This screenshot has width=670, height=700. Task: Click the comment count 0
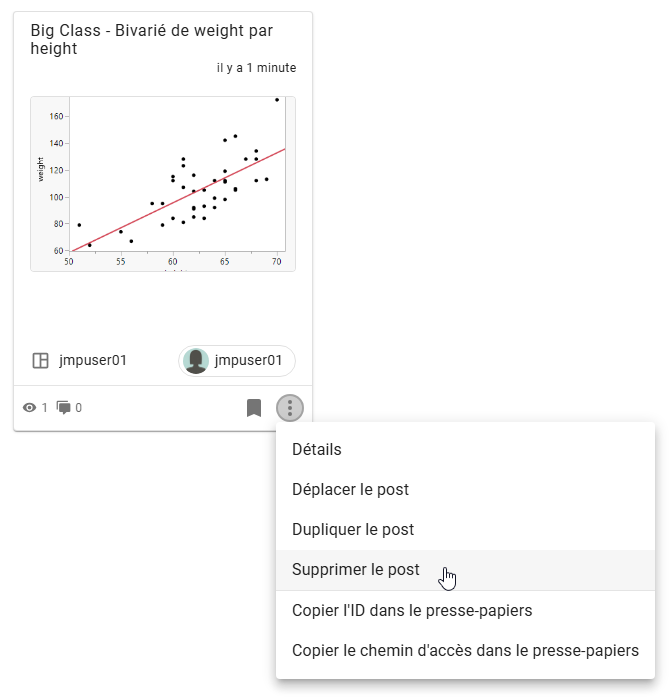pos(79,408)
